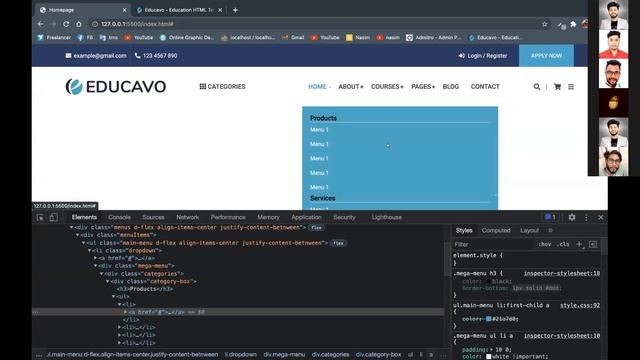Image resolution: width=640 pixels, height=360 pixels.
Task: Open the DevTools issues counter badge
Action: coord(550,217)
